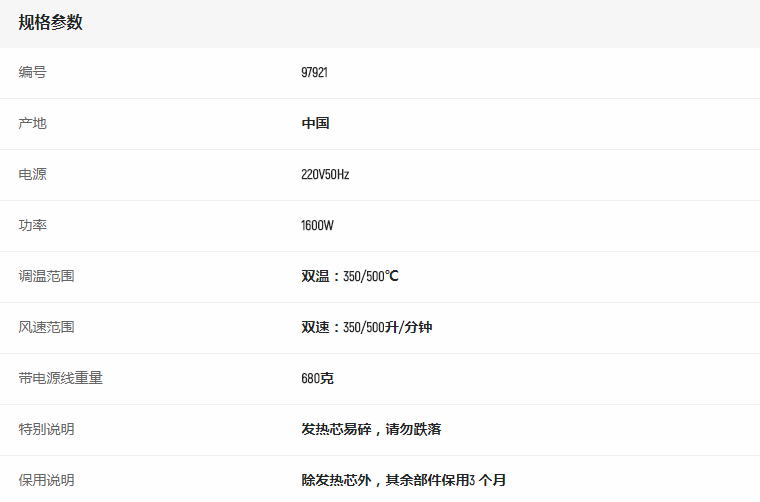This screenshot has height=502, width=760.
Task: Select the product number 97921
Action: [314, 73]
